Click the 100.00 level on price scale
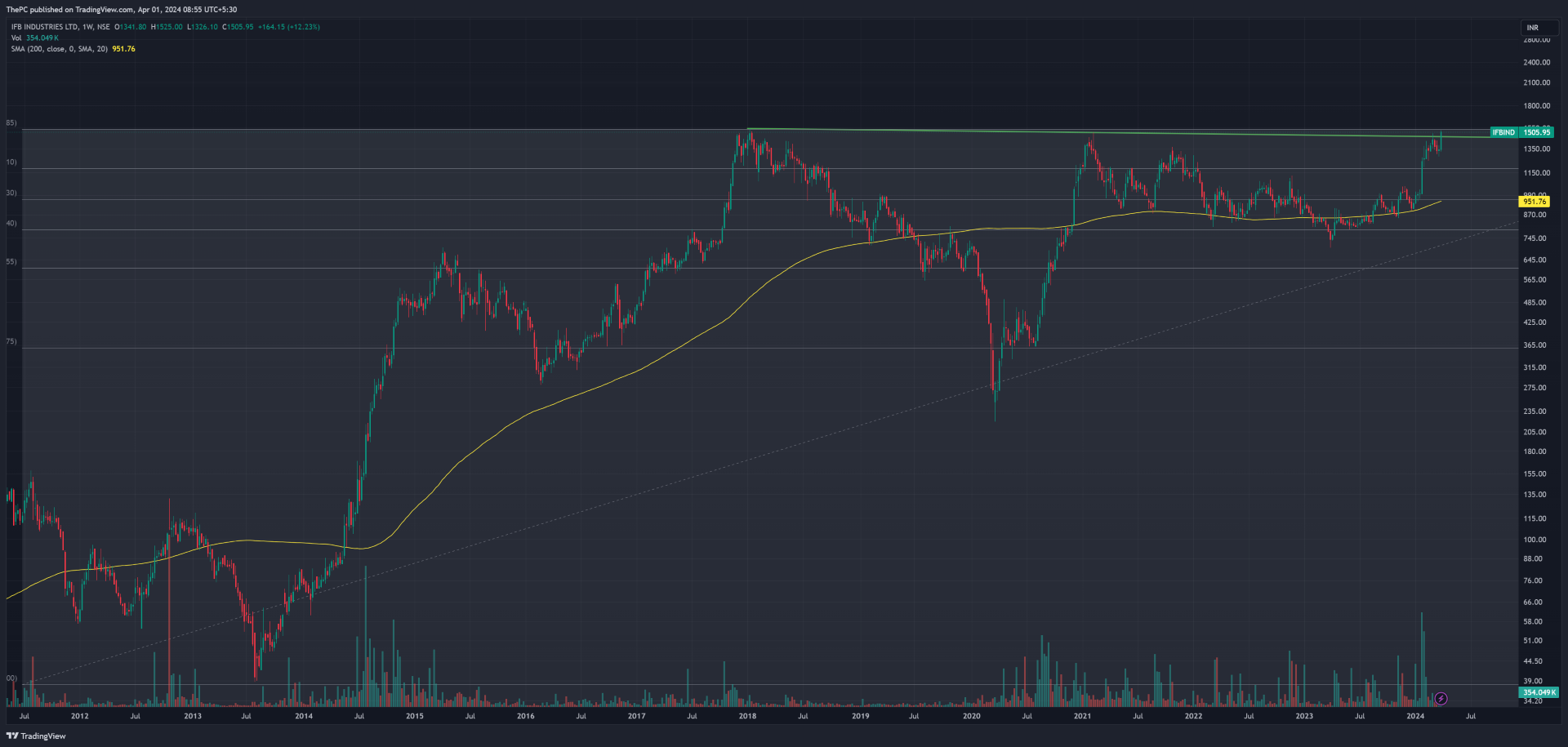Viewport: 1568px width, 747px height. pyautogui.click(x=1535, y=540)
